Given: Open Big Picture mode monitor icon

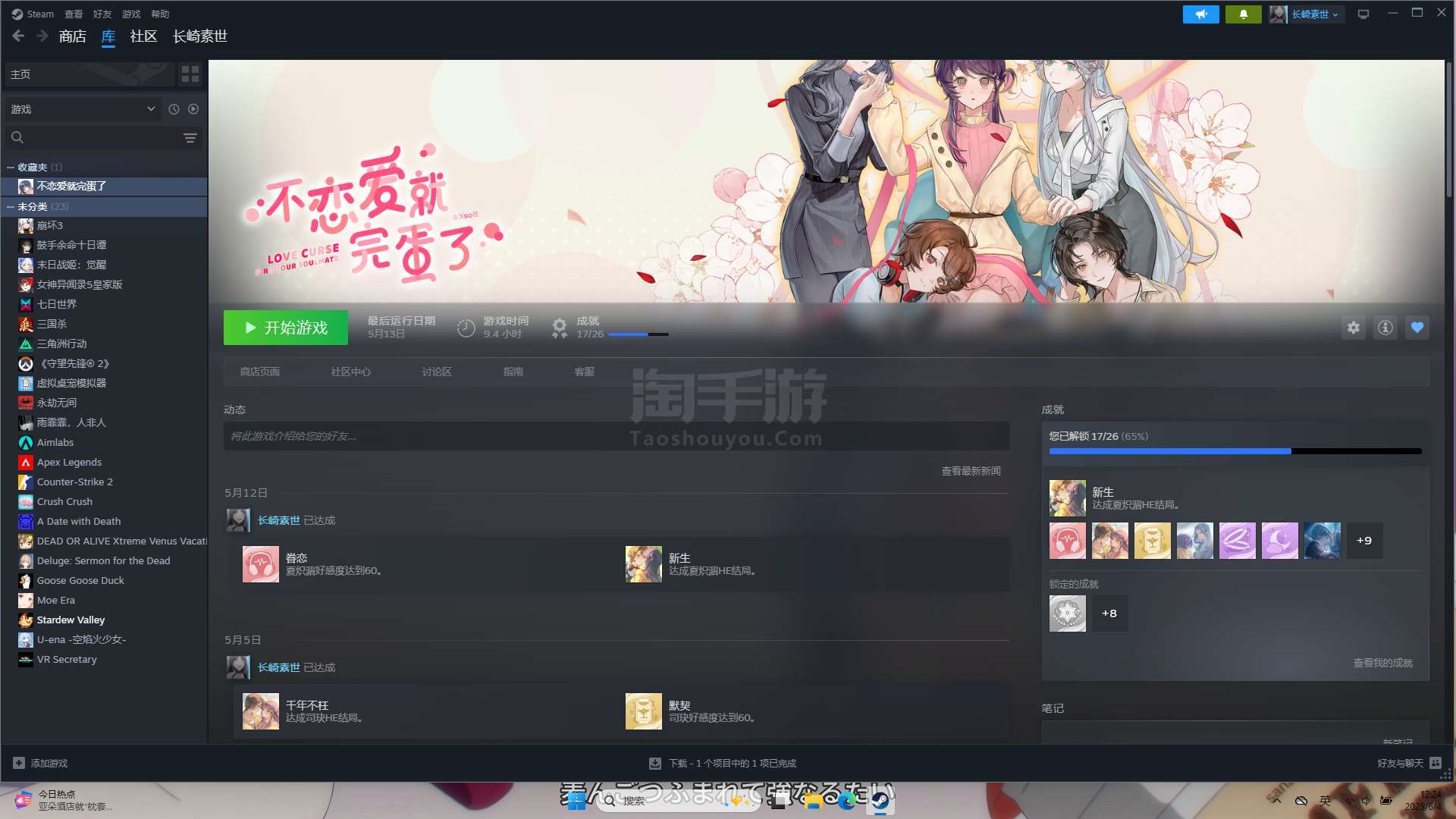Looking at the screenshot, I should click(x=1363, y=14).
